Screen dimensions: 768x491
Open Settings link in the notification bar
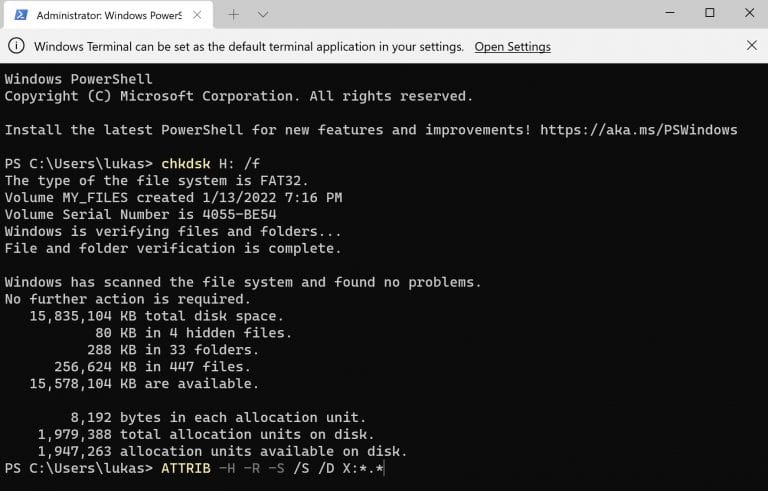pos(512,47)
